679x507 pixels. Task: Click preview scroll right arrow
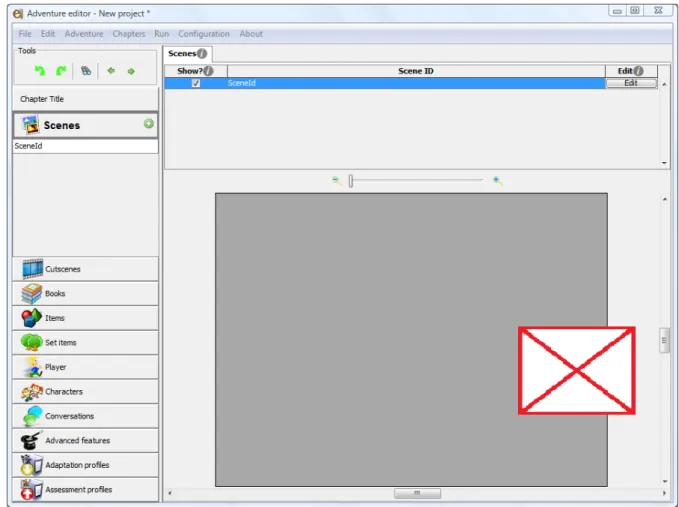(x=664, y=493)
